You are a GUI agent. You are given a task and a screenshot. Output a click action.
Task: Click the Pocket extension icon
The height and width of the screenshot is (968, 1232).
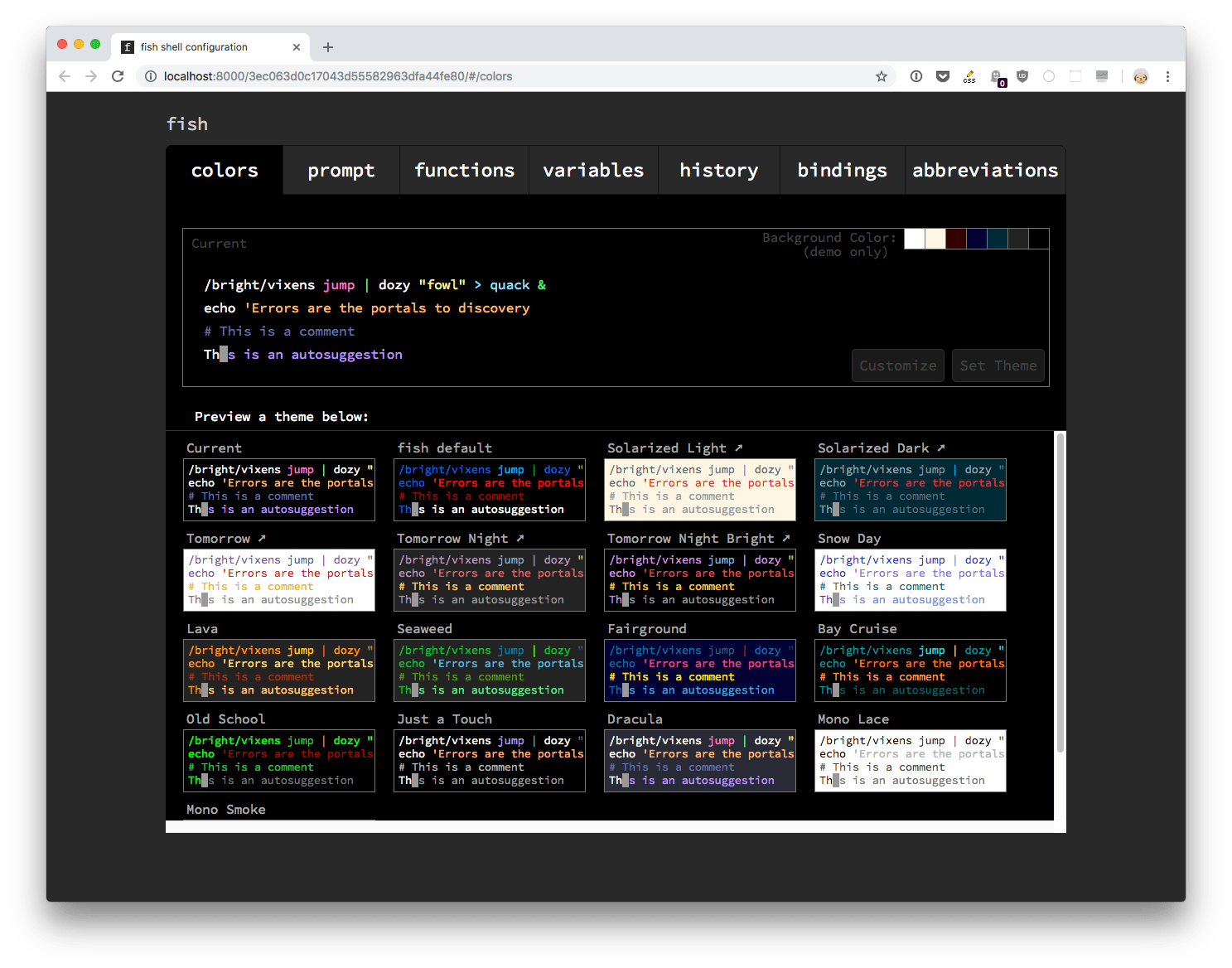point(943,76)
